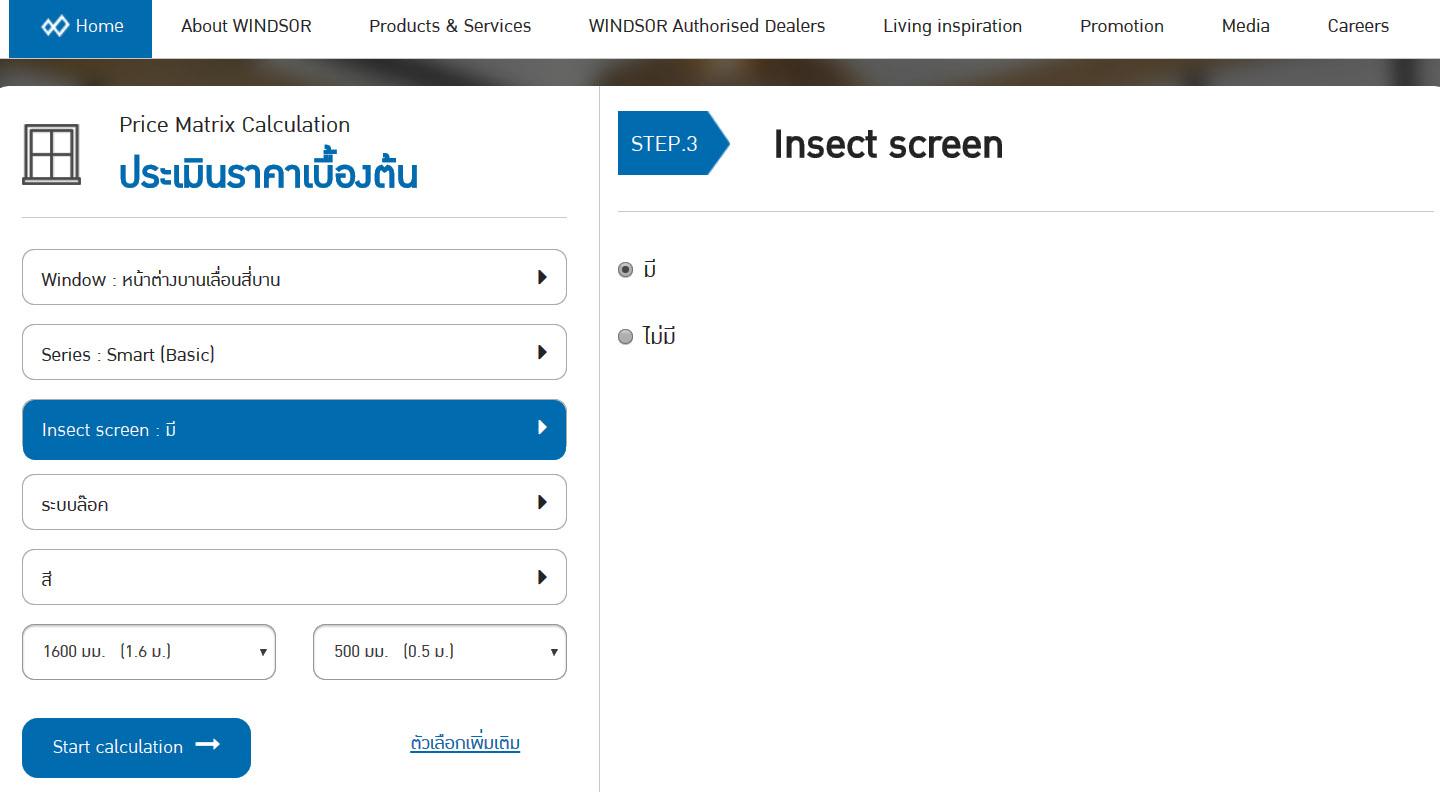Click the highlighted Insect screen row
This screenshot has height=792, width=1440.
(294, 430)
